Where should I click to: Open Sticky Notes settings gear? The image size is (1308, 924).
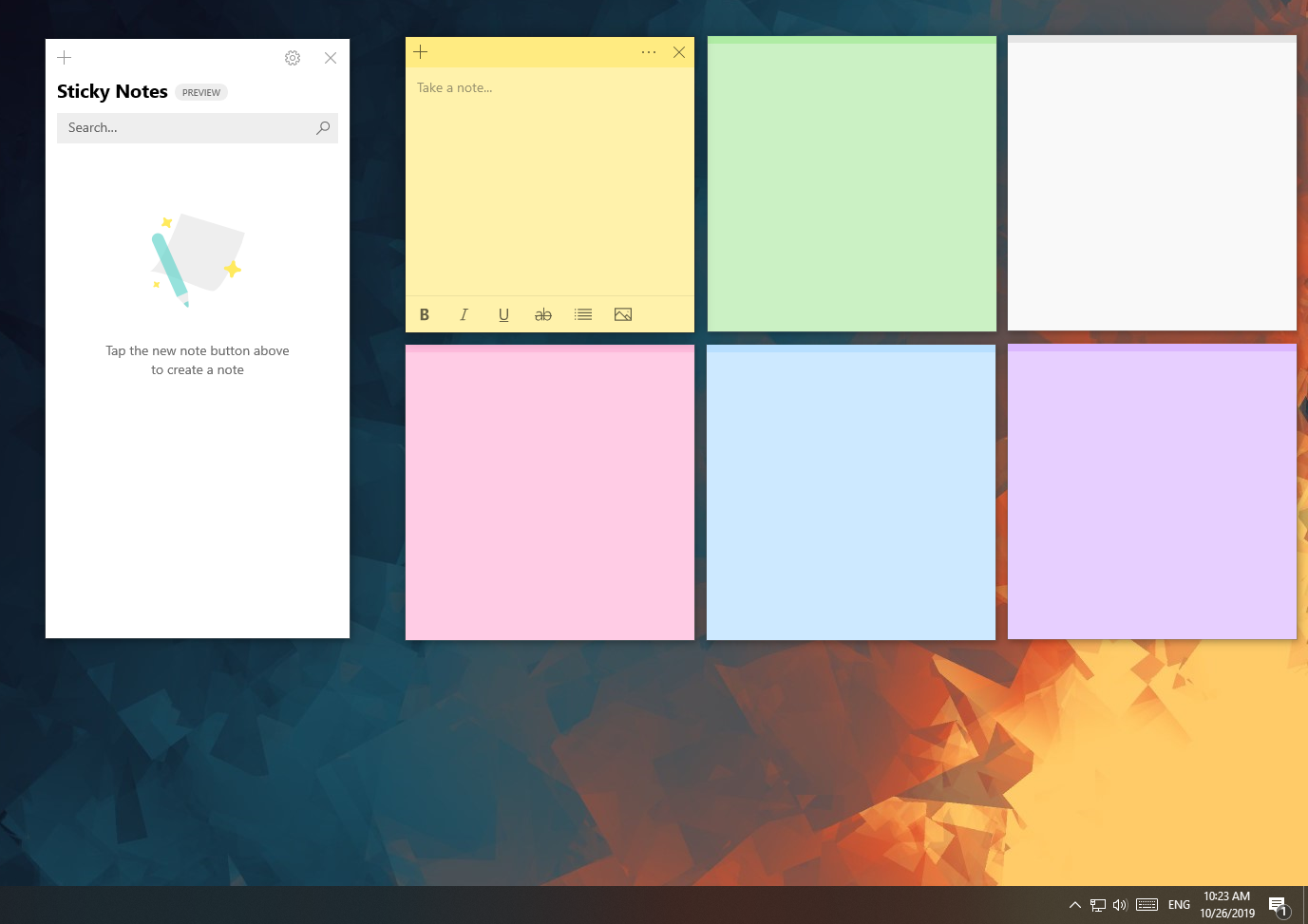pos(293,58)
